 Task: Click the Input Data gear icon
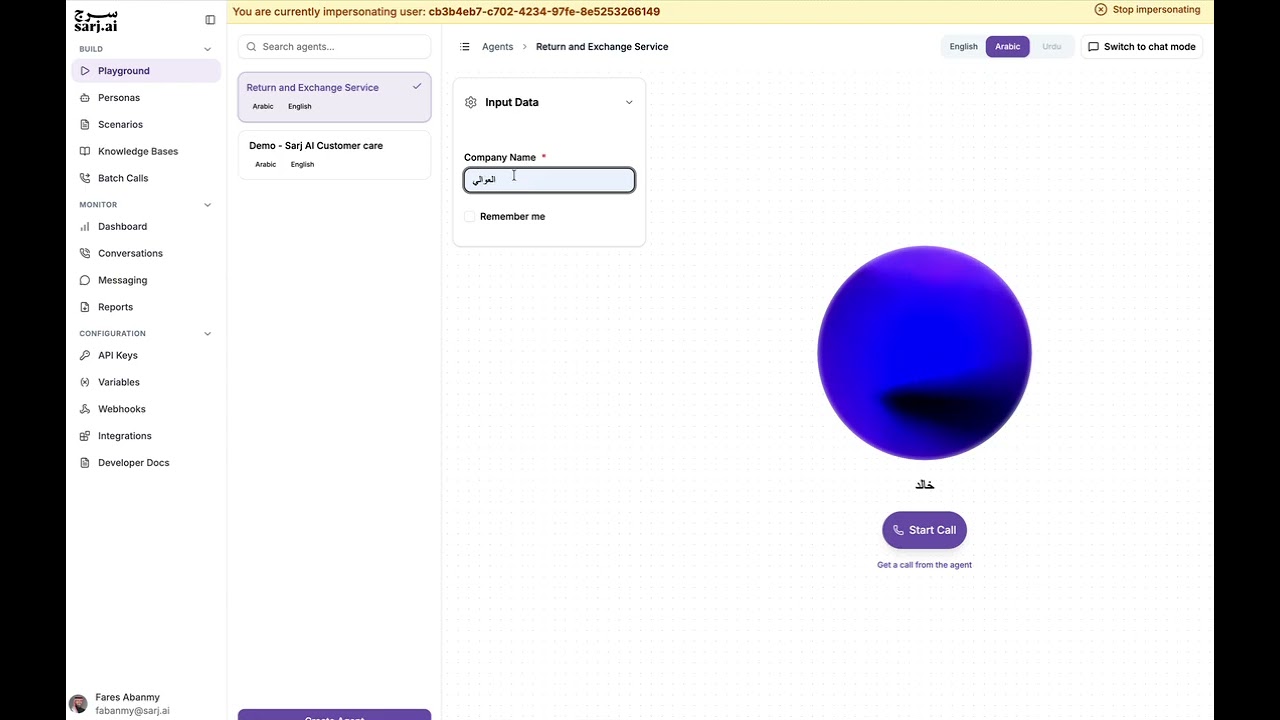(471, 102)
